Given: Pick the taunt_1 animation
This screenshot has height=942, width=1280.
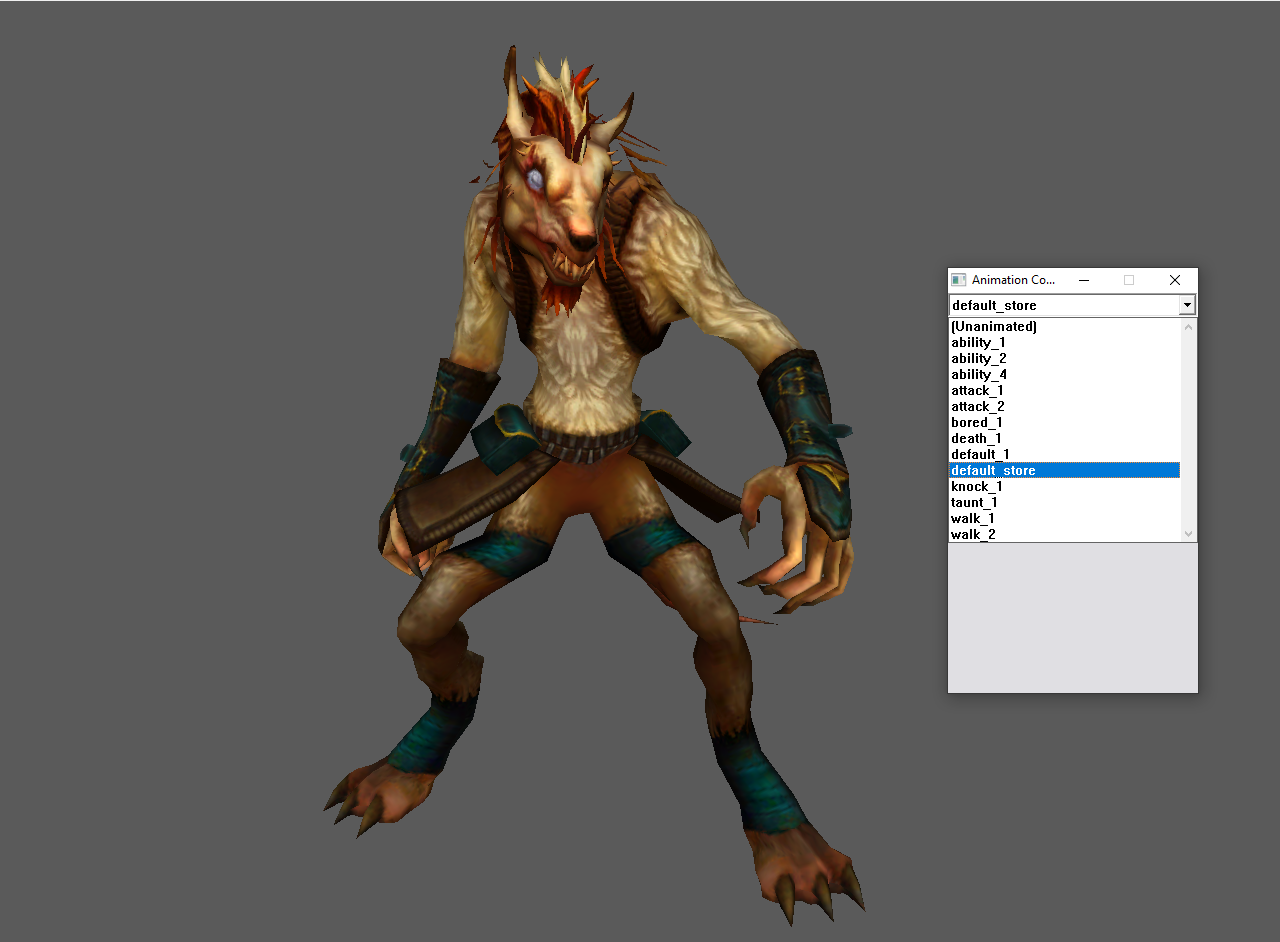Looking at the screenshot, I should (x=1064, y=503).
